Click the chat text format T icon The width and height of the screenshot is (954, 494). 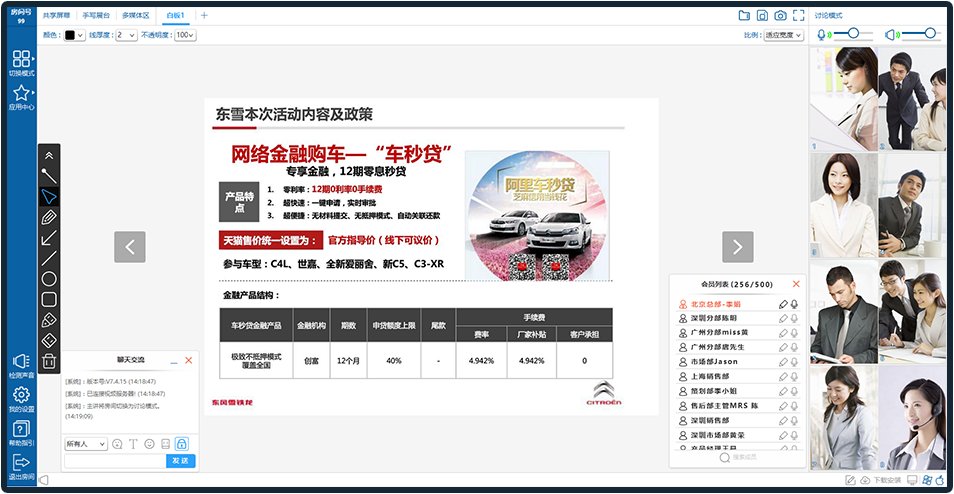tap(133, 444)
